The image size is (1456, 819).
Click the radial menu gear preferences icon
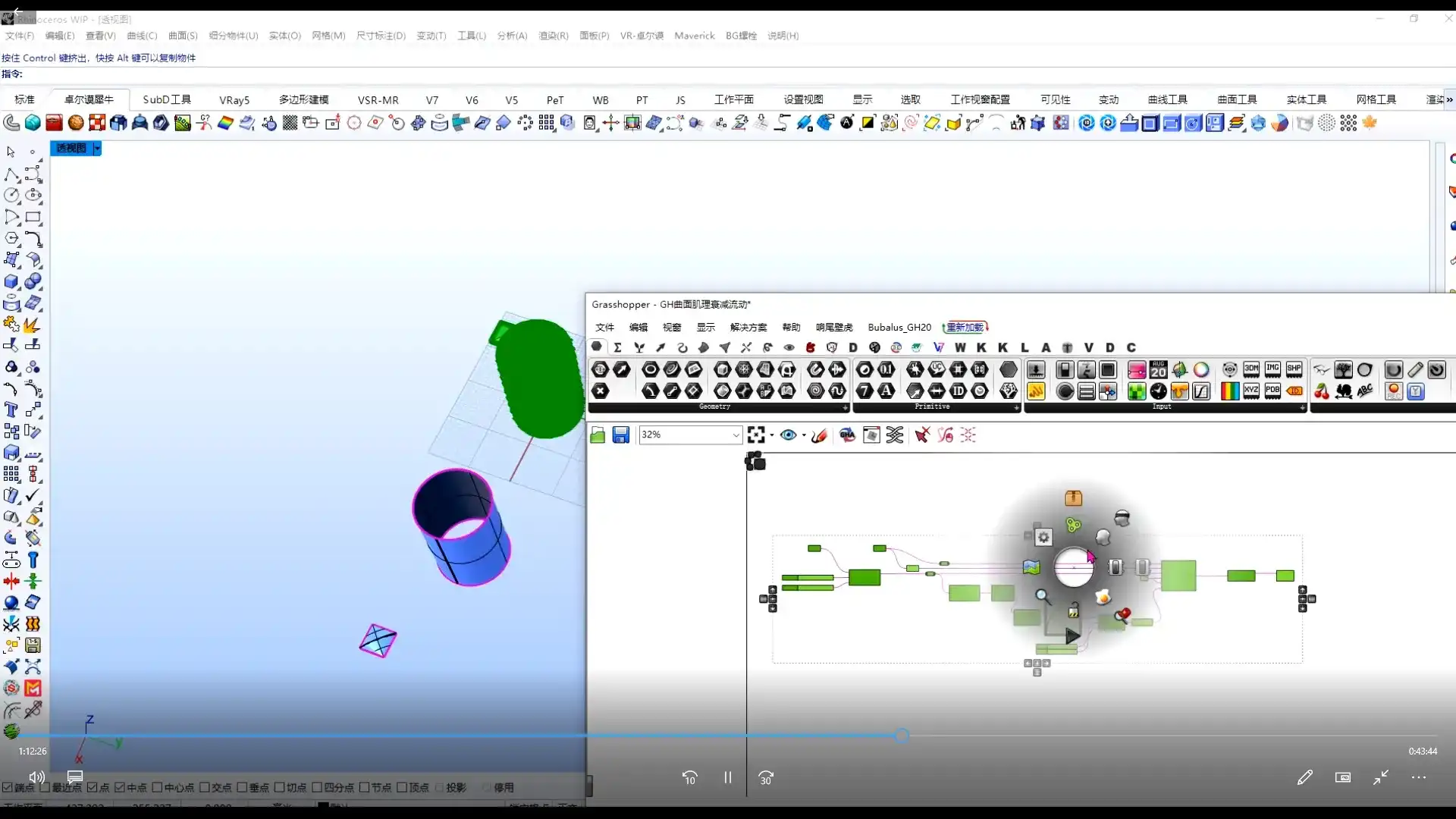click(x=1043, y=537)
